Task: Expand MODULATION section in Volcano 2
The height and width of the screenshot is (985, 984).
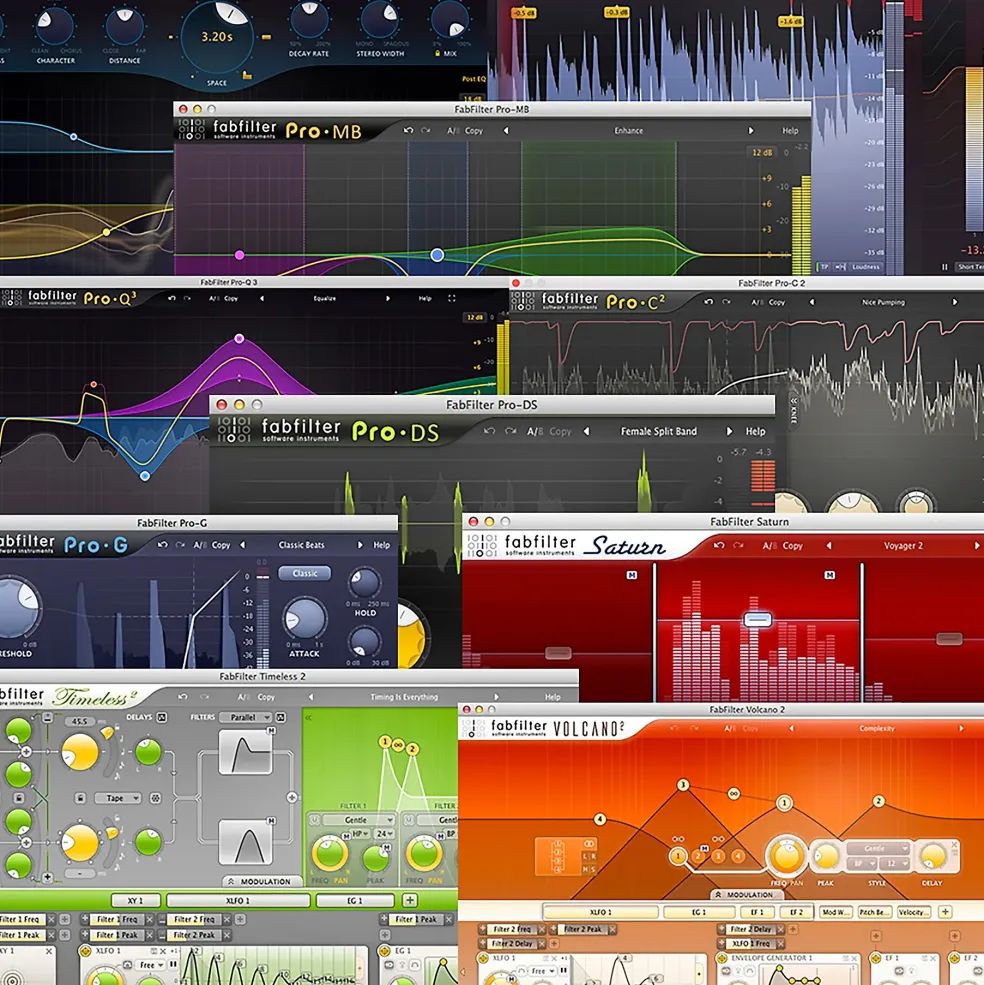Action: click(745, 894)
